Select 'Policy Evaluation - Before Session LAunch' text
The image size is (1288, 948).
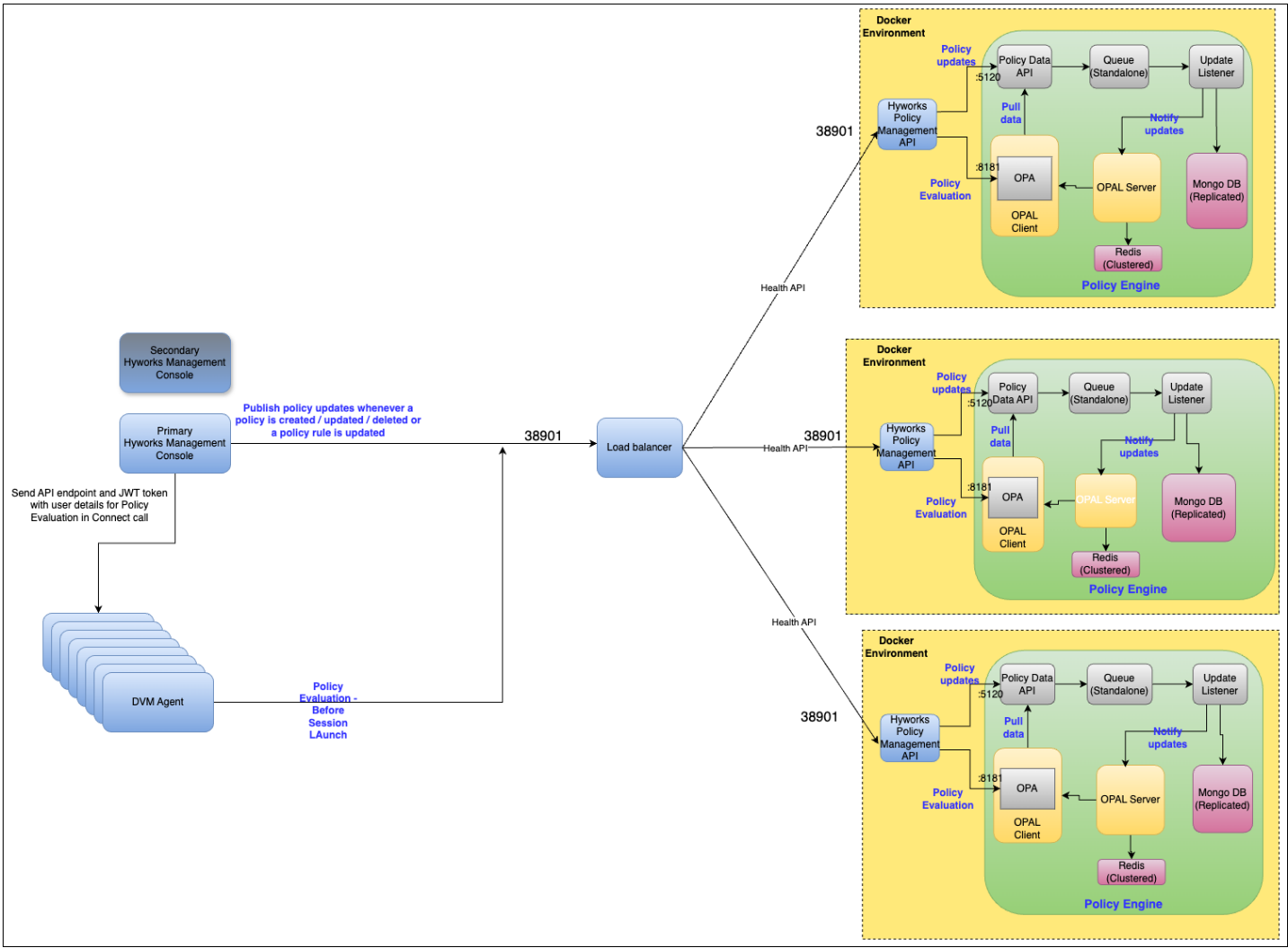tap(328, 710)
